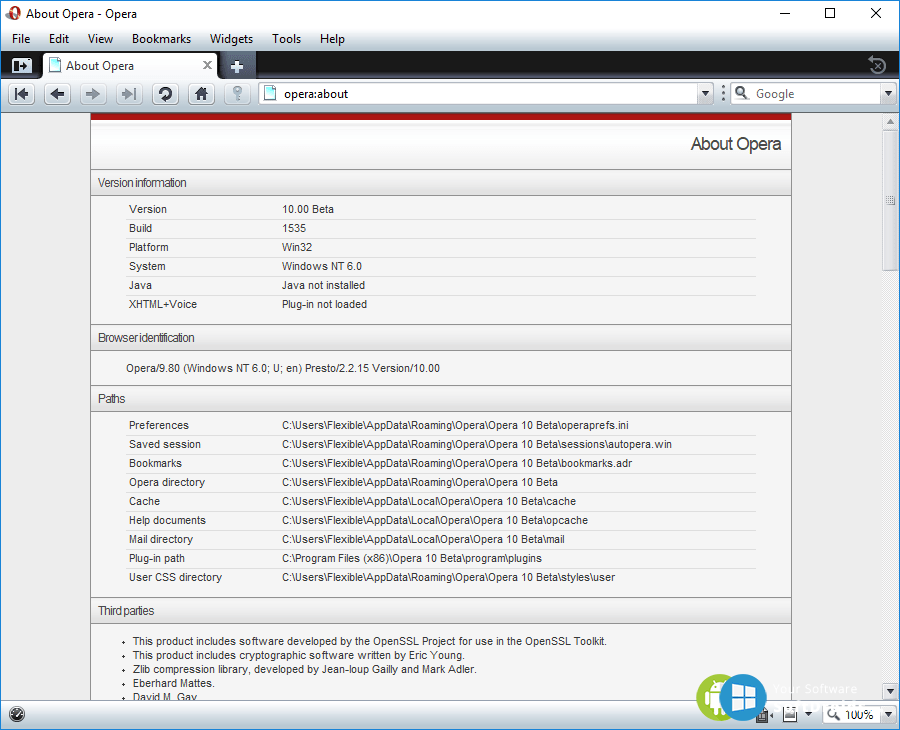Click the bookmarks.adr path
The height and width of the screenshot is (730, 900).
(457, 463)
